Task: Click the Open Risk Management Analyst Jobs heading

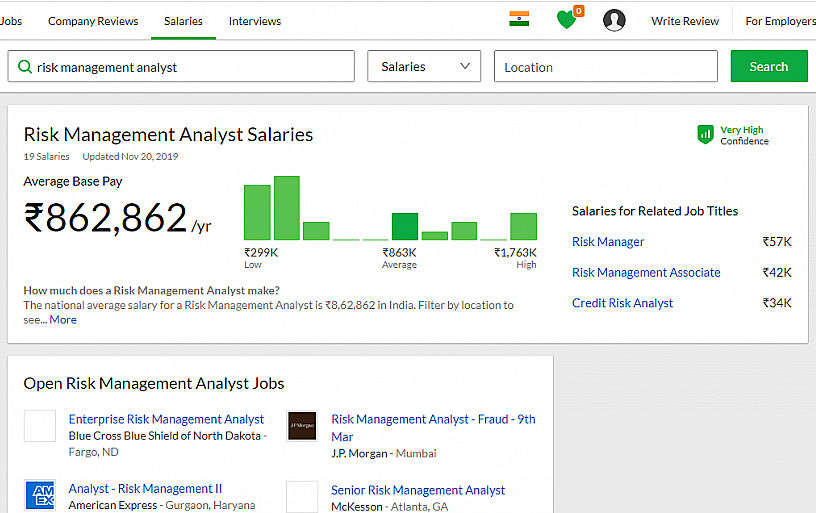Action: (154, 383)
